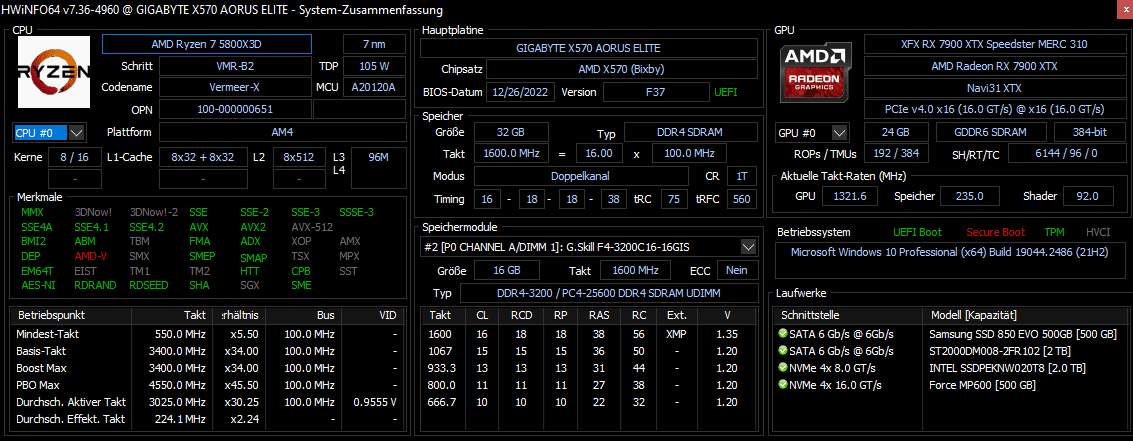Click the AMD Ryzen logo image
Image resolution: width=1133 pixels, height=441 pixels.
[54, 72]
